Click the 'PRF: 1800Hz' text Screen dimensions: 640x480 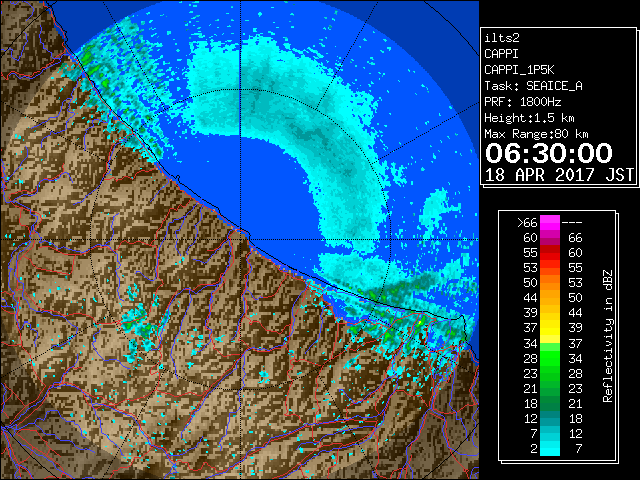(x=523, y=102)
